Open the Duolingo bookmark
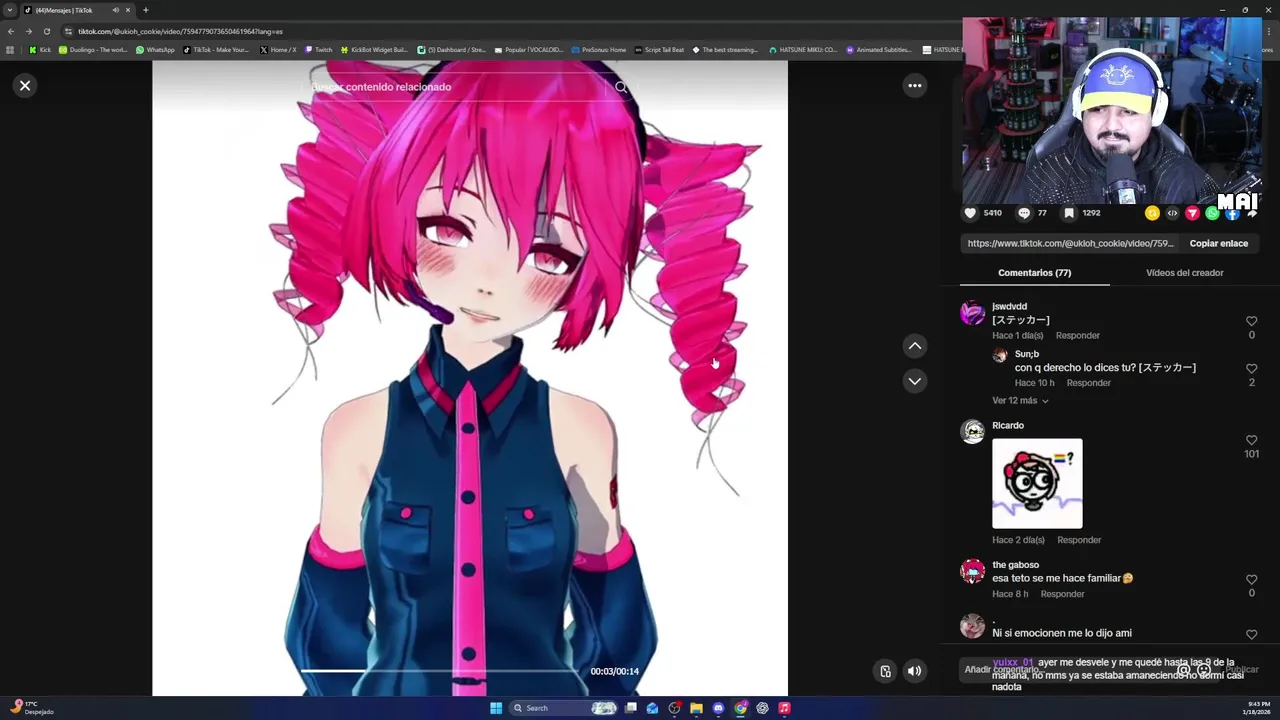The image size is (1280, 720). [93, 50]
